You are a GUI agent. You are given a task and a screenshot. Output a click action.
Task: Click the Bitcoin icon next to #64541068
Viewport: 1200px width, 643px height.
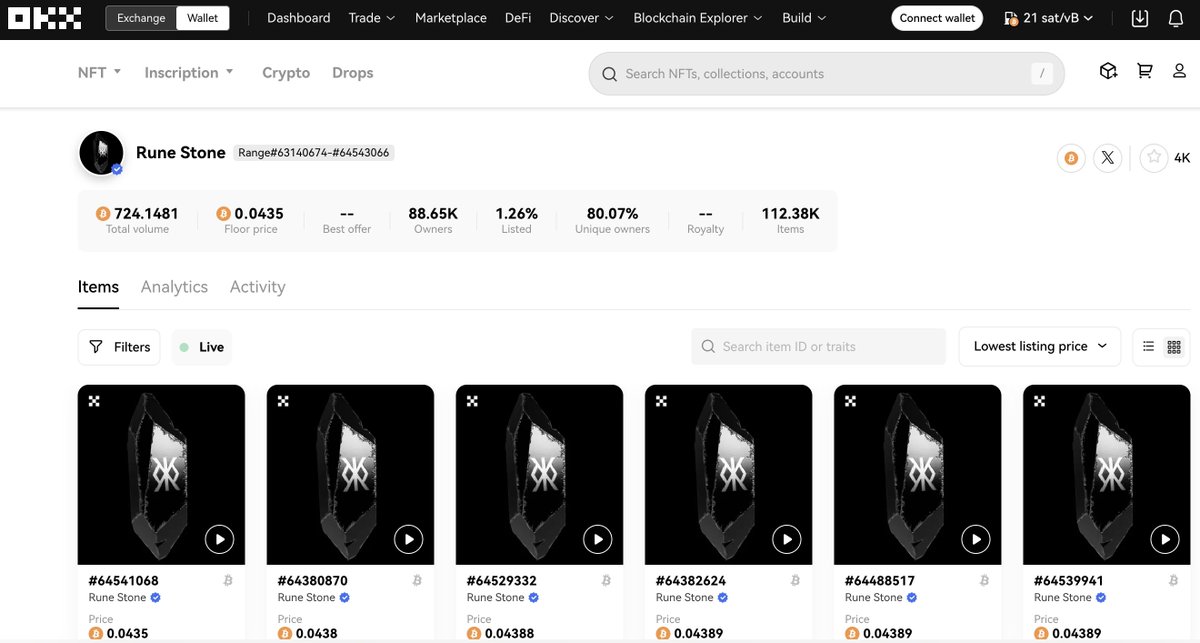tap(228, 580)
